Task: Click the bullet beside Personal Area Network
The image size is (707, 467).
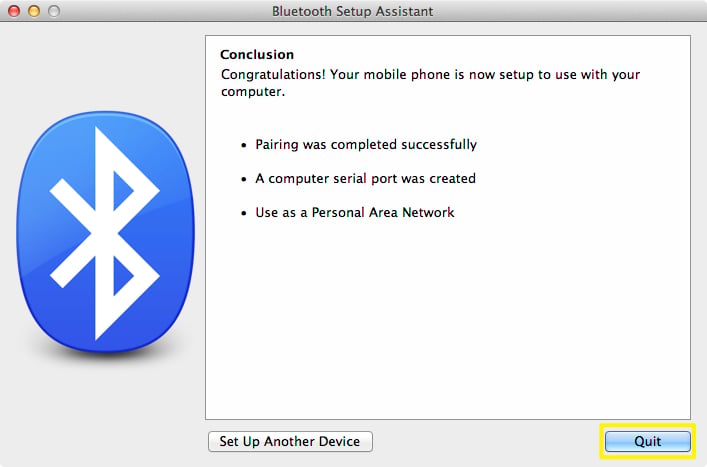Action: (244, 213)
